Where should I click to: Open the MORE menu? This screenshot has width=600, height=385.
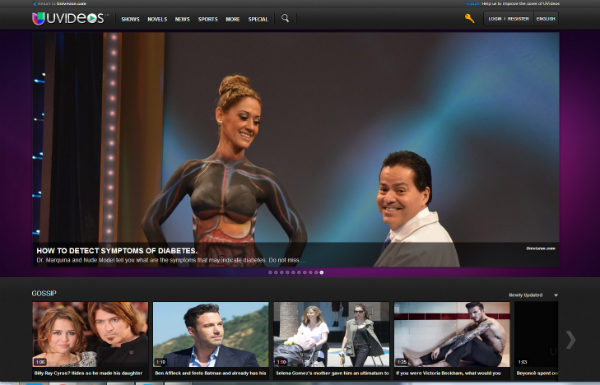233,19
